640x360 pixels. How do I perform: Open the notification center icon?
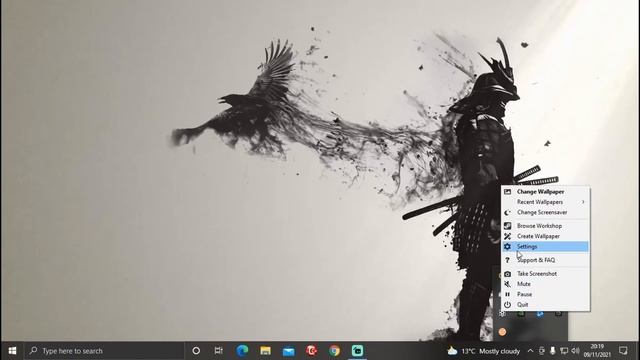pos(623,351)
